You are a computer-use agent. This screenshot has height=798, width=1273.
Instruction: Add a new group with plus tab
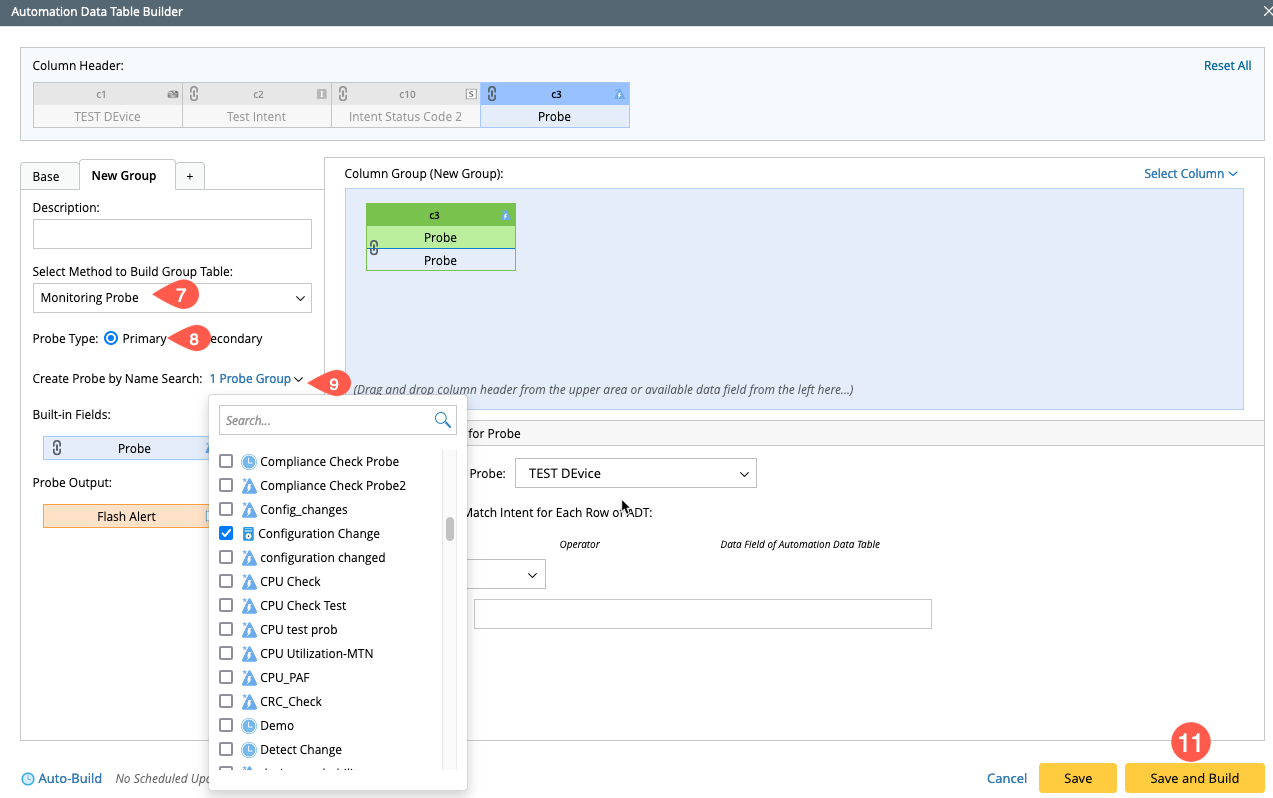189,176
